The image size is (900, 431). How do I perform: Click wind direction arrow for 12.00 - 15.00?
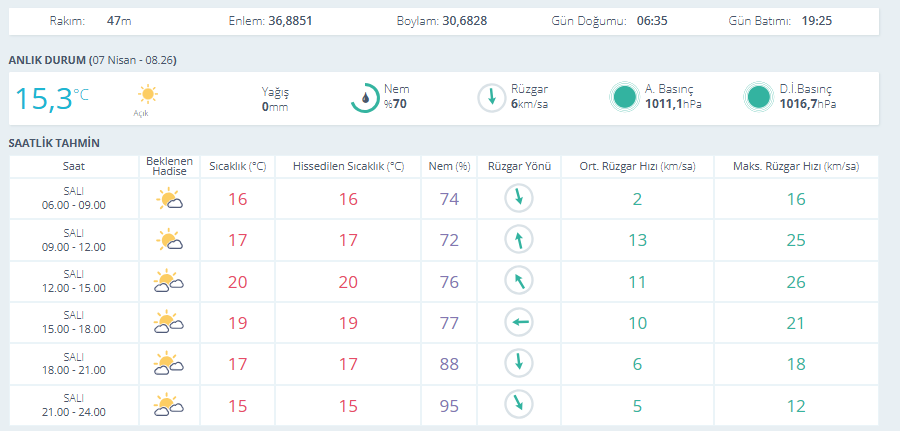(519, 281)
